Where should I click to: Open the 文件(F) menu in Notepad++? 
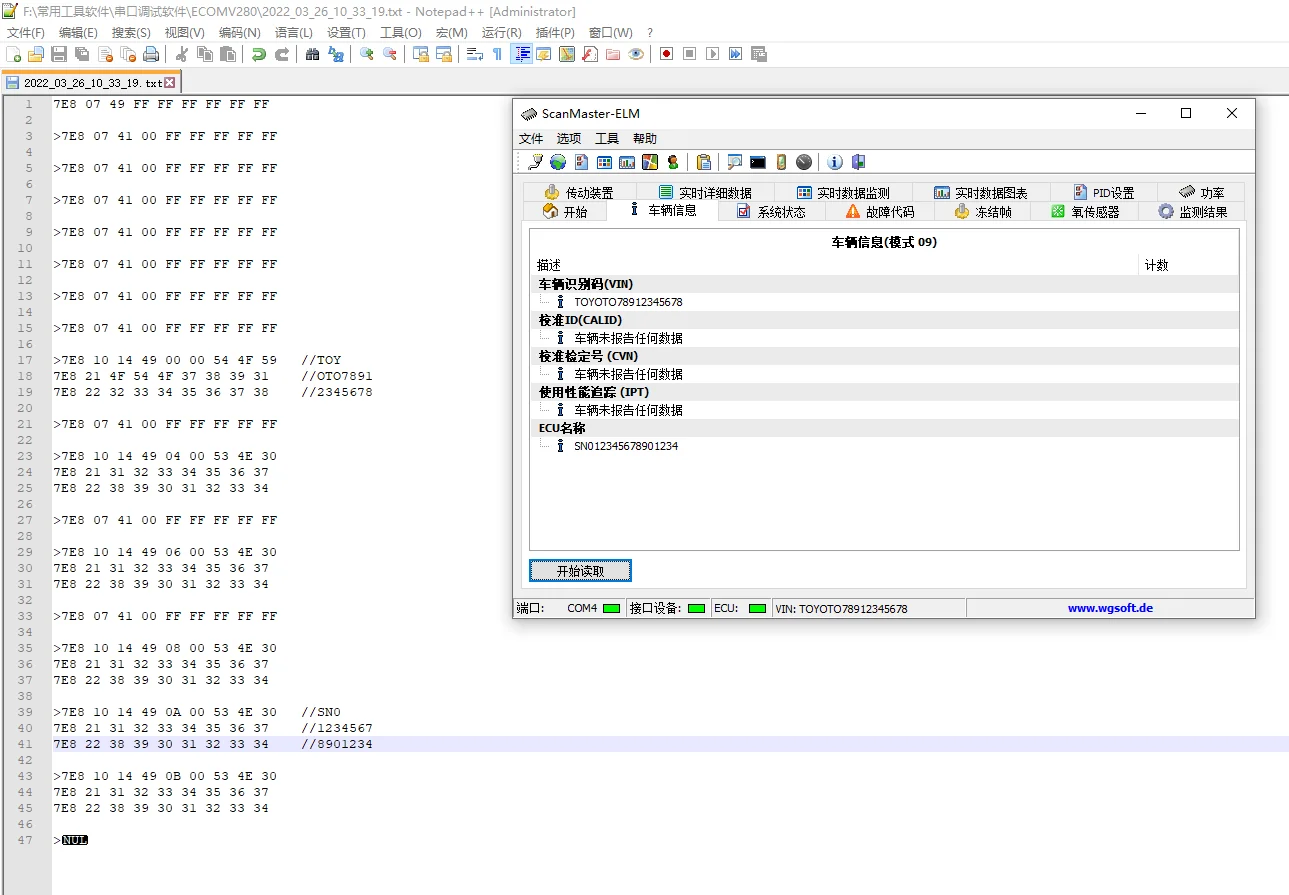(x=26, y=33)
